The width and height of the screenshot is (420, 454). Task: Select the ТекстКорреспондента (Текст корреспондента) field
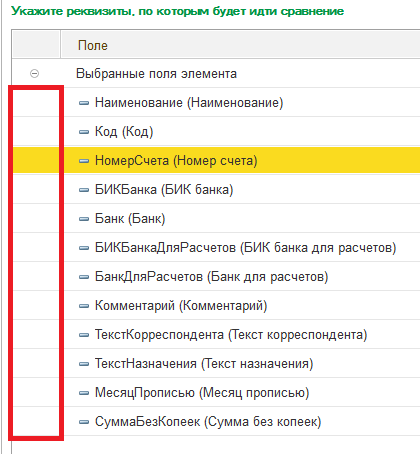pyautogui.click(x=242, y=334)
